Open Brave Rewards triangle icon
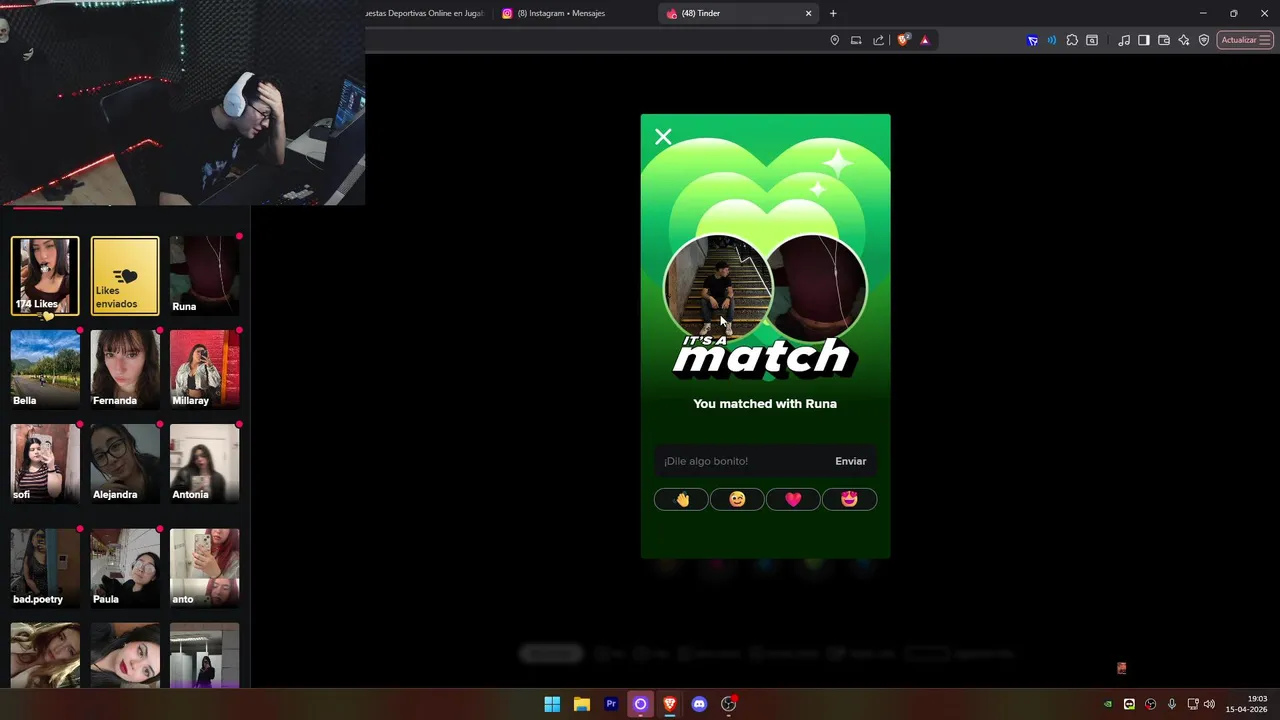The image size is (1280, 720). [x=925, y=40]
